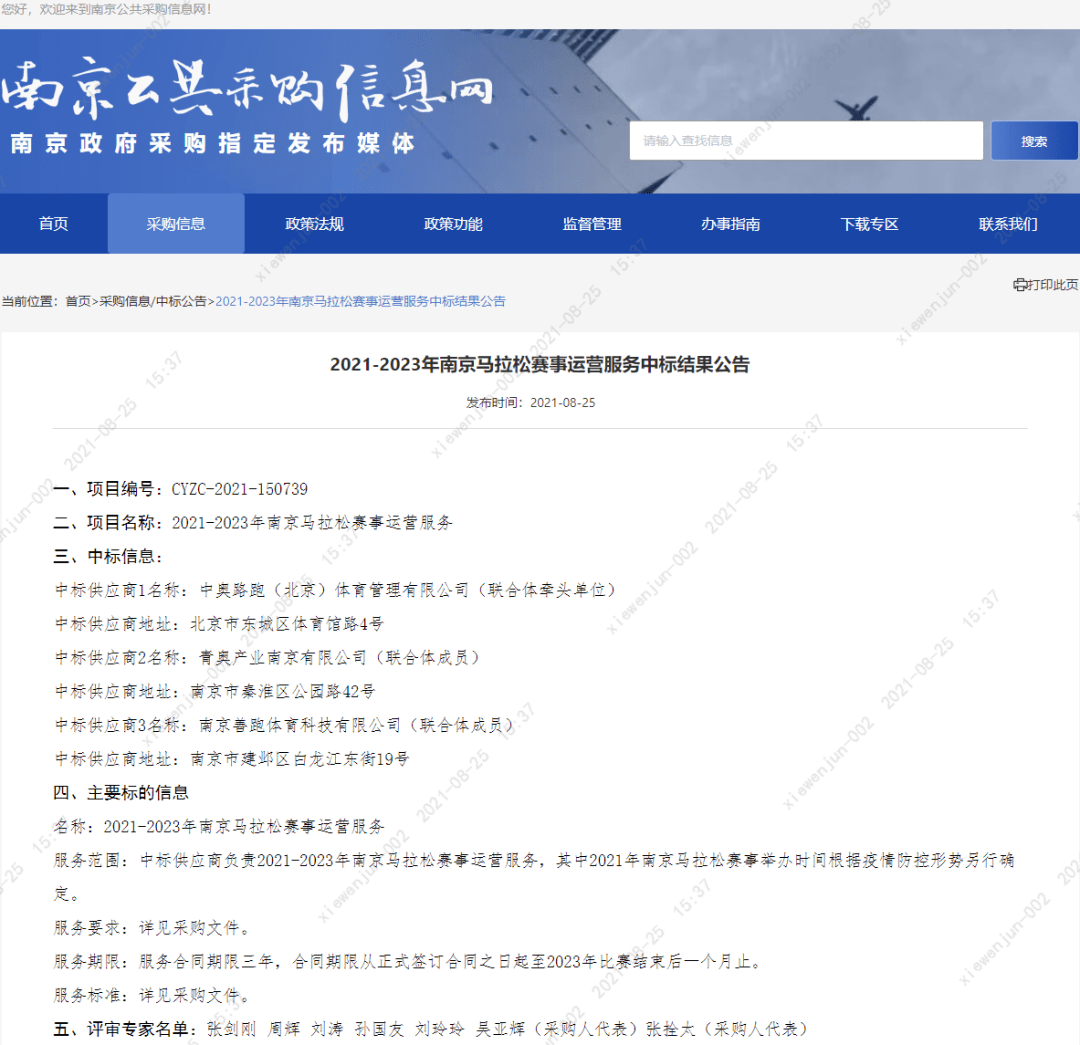Screen dimensions: 1080x1045
Task: Select 政策功能 in the navigation bar
Action: [453, 224]
